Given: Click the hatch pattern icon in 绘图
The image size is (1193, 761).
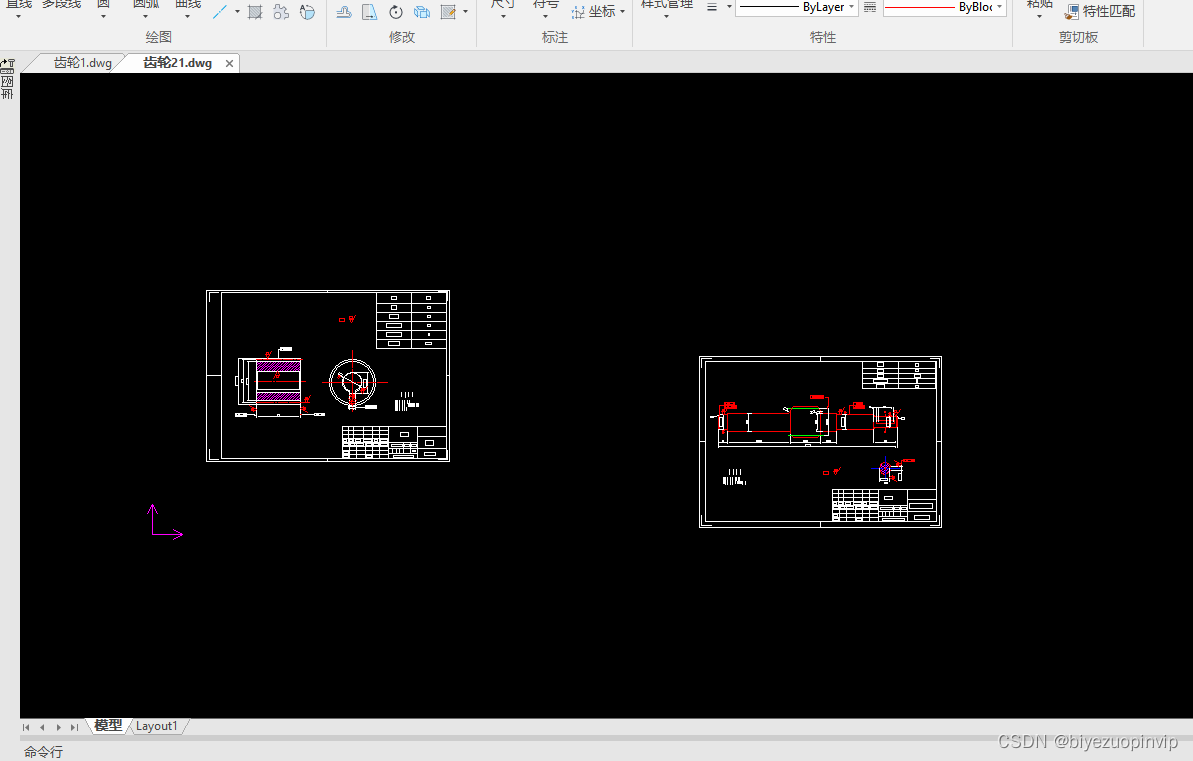Looking at the screenshot, I should coord(255,11).
